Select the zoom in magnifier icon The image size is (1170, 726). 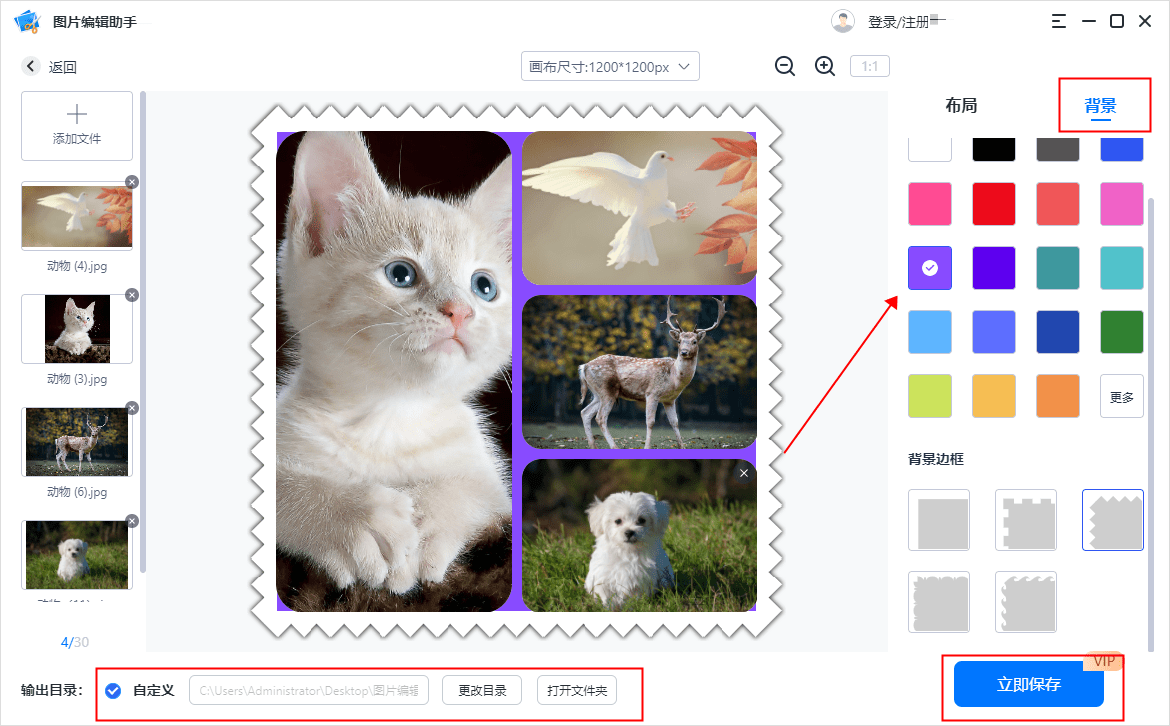[x=825, y=66]
